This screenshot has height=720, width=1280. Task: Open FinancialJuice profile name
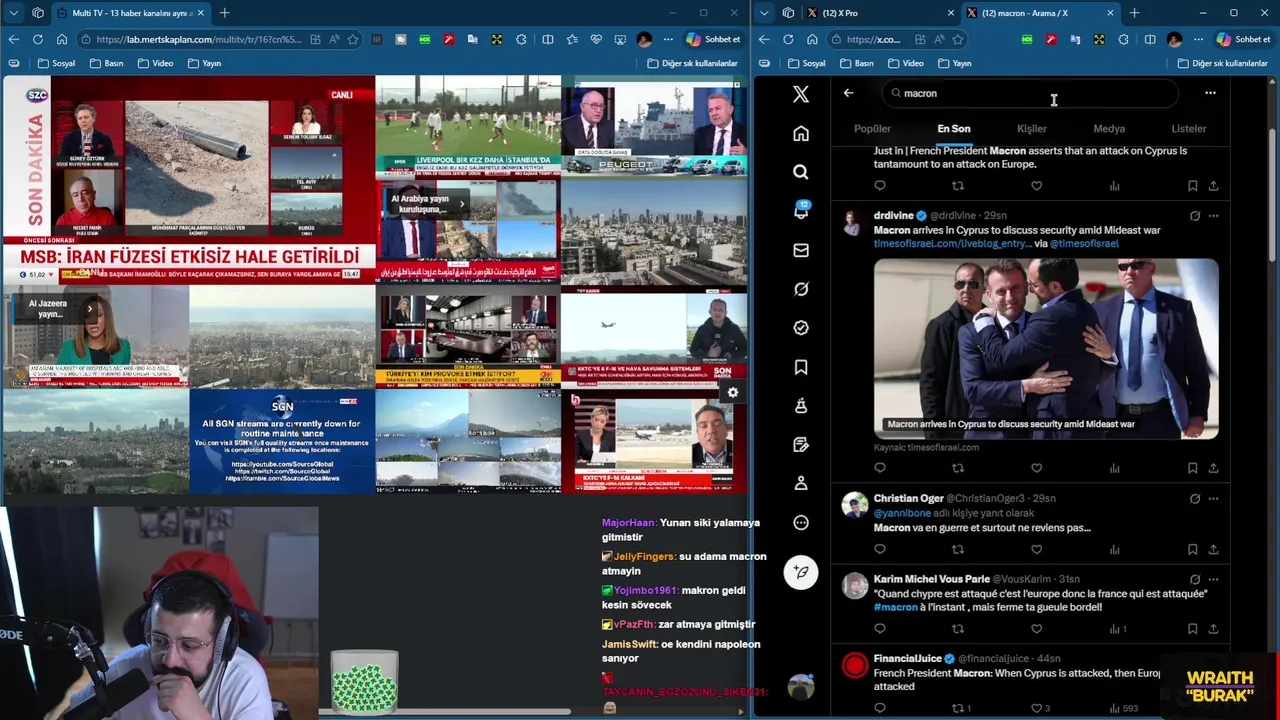(908, 659)
